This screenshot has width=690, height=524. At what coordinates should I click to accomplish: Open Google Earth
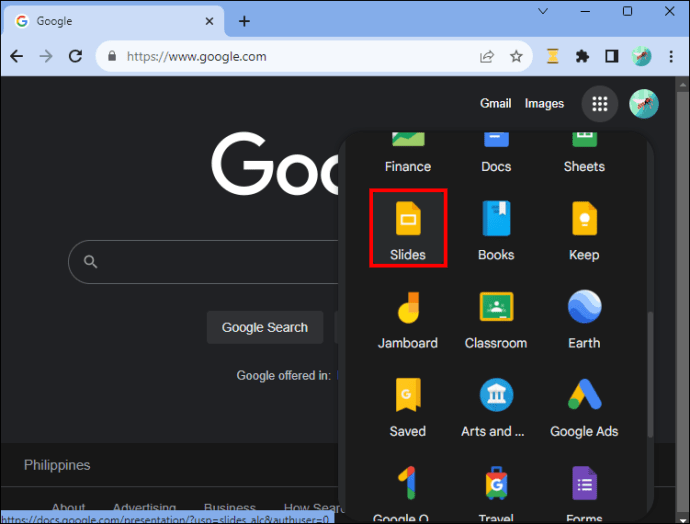[584, 319]
